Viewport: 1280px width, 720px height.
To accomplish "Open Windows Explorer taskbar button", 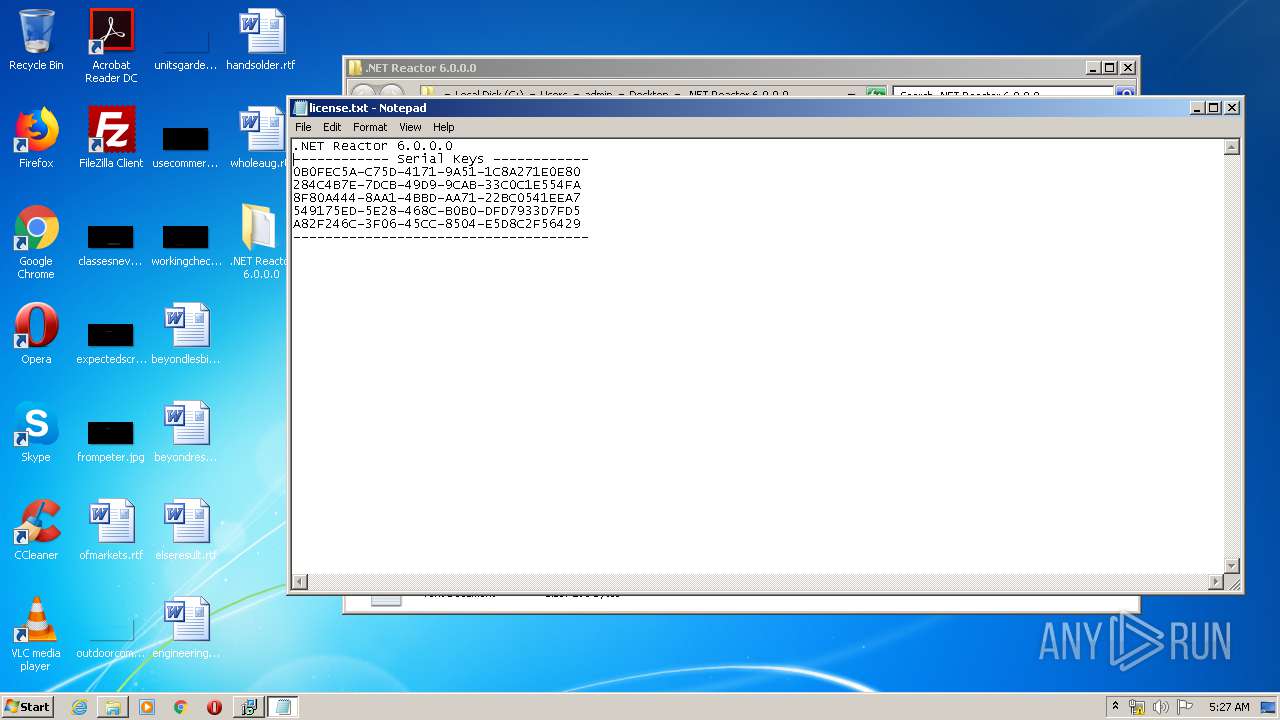I will (113, 707).
